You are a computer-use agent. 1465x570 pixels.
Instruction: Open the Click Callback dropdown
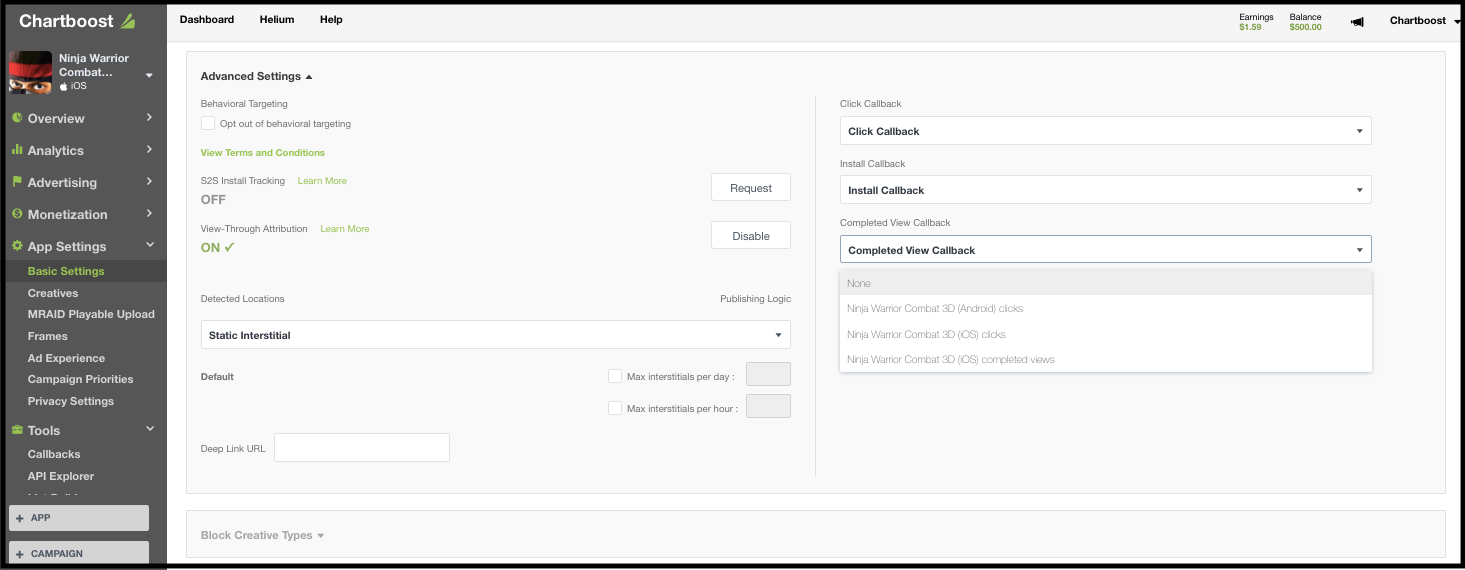(x=1106, y=131)
